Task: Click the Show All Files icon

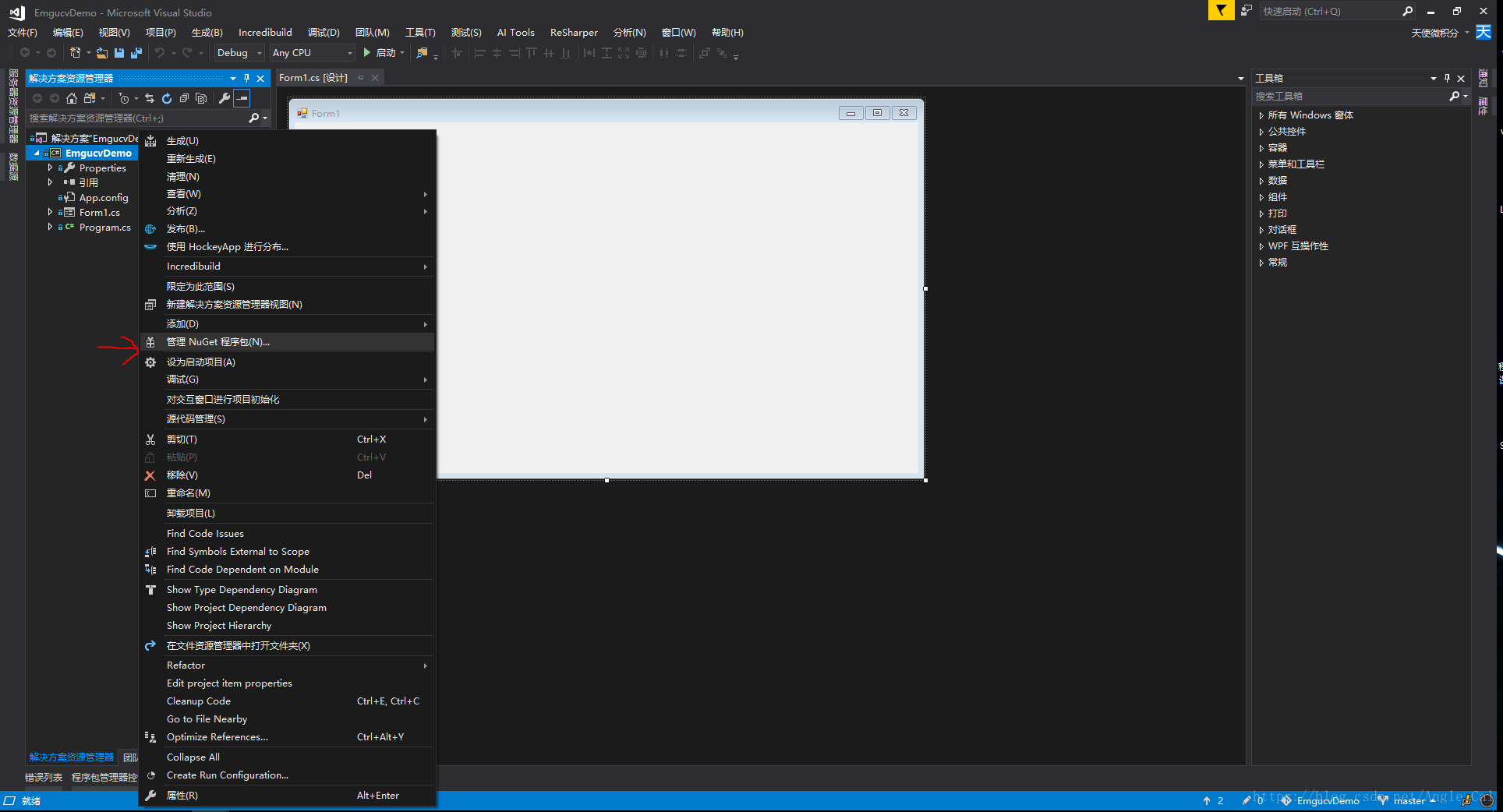Action: pos(201,98)
